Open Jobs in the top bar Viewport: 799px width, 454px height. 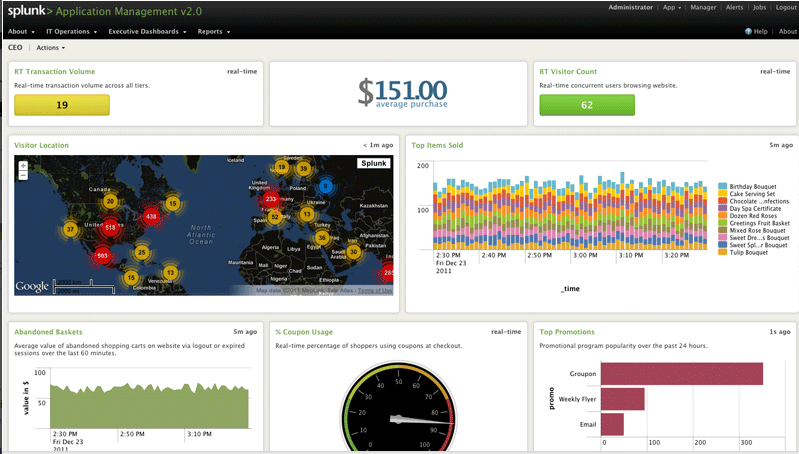[759, 8]
